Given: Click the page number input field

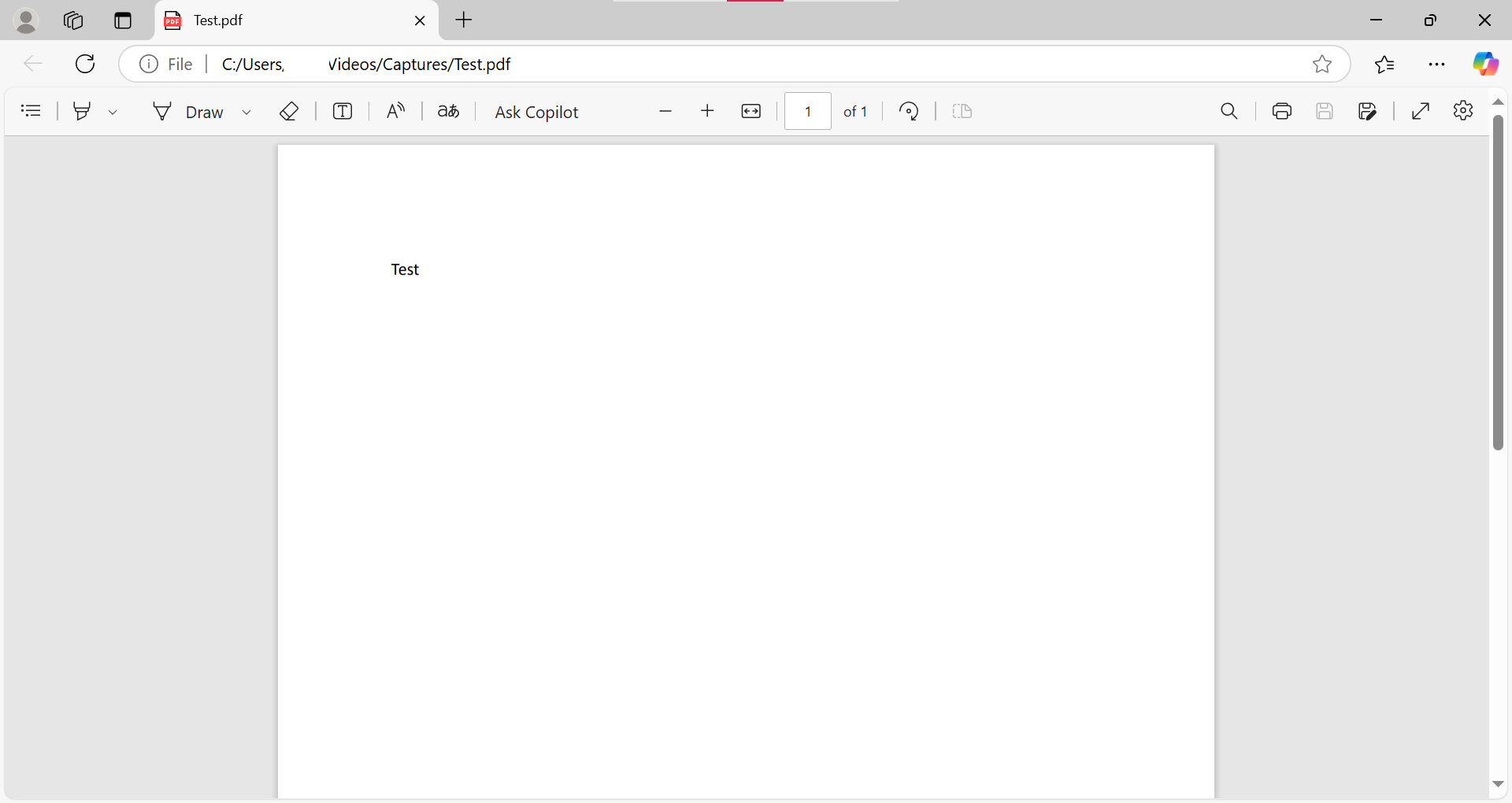Looking at the screenshot, I should [x=807, y=111].
